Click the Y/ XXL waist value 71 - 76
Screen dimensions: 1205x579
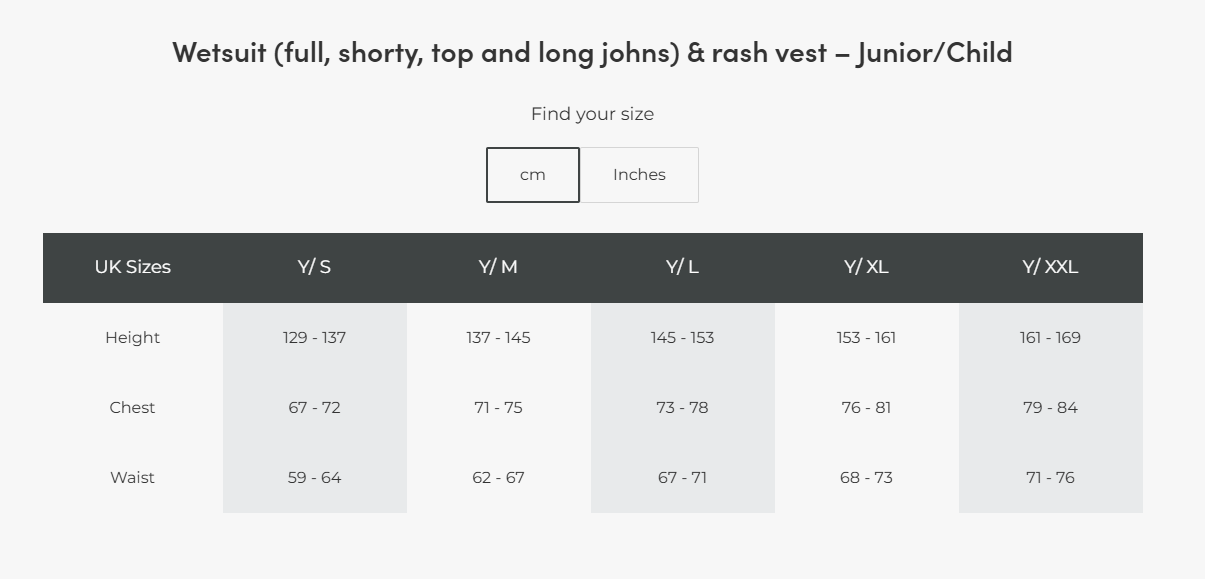(1050, 478)
